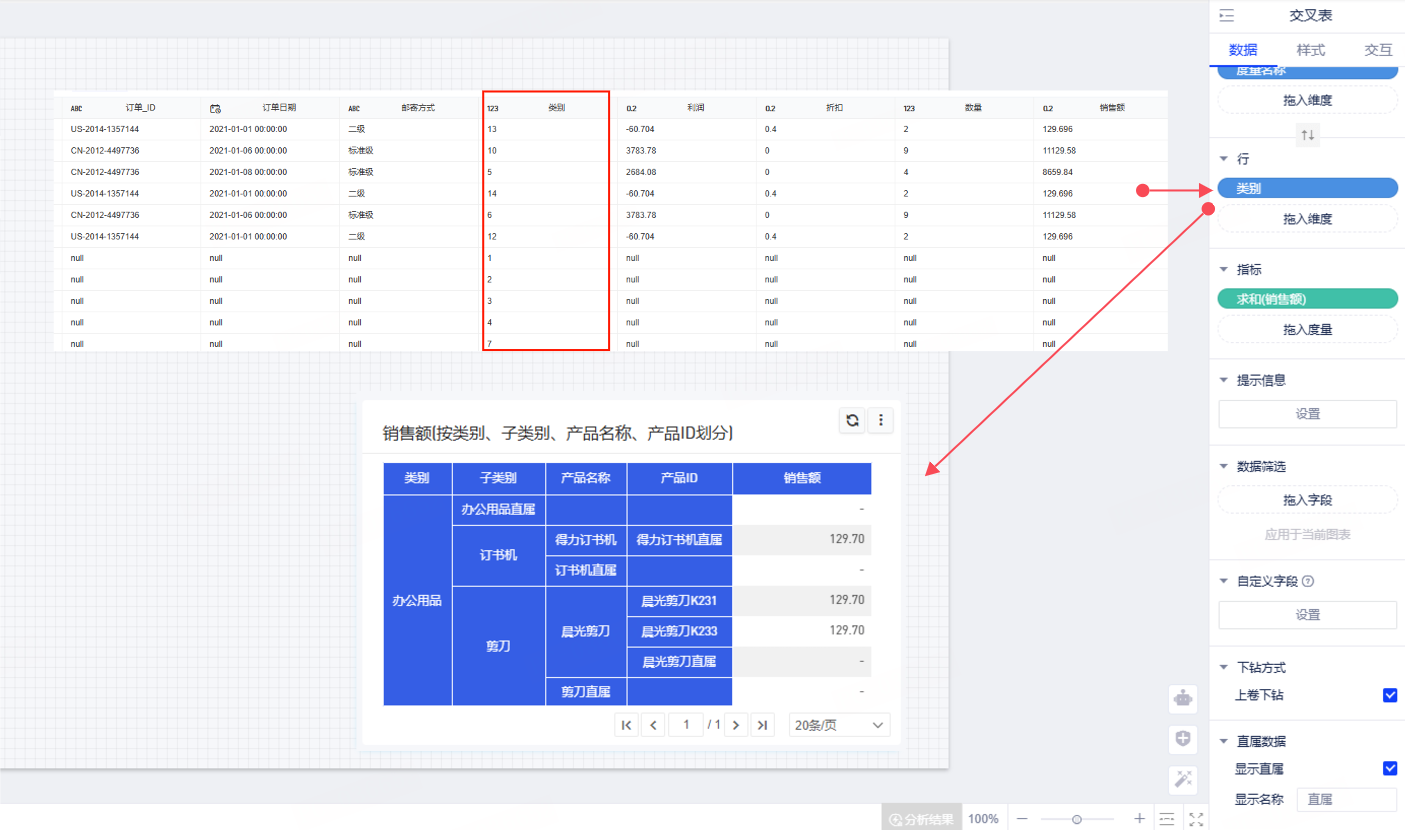Uncheck the 上卷下钻 checkbox
1405x830 pixels.
coord(1389,695)
